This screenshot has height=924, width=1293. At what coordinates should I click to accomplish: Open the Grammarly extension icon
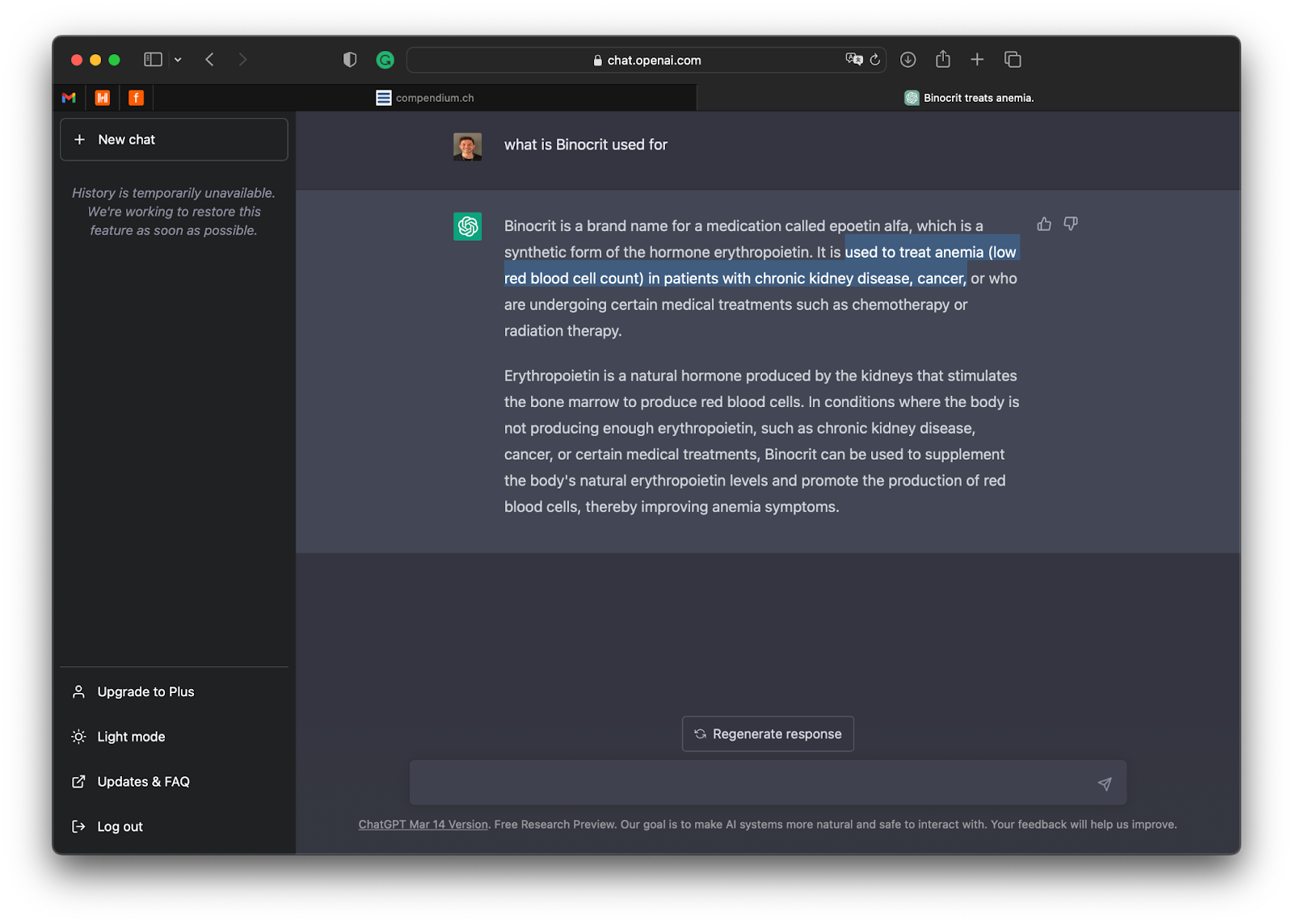(385, 60)
